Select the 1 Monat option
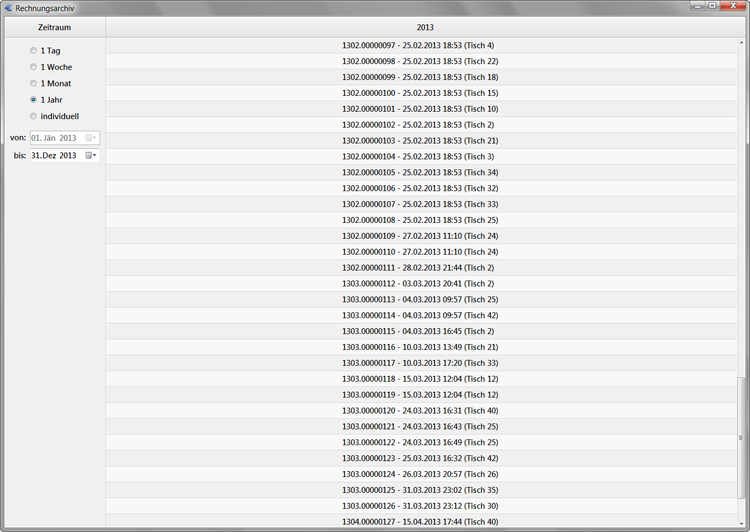 click(x=33, y=83)
